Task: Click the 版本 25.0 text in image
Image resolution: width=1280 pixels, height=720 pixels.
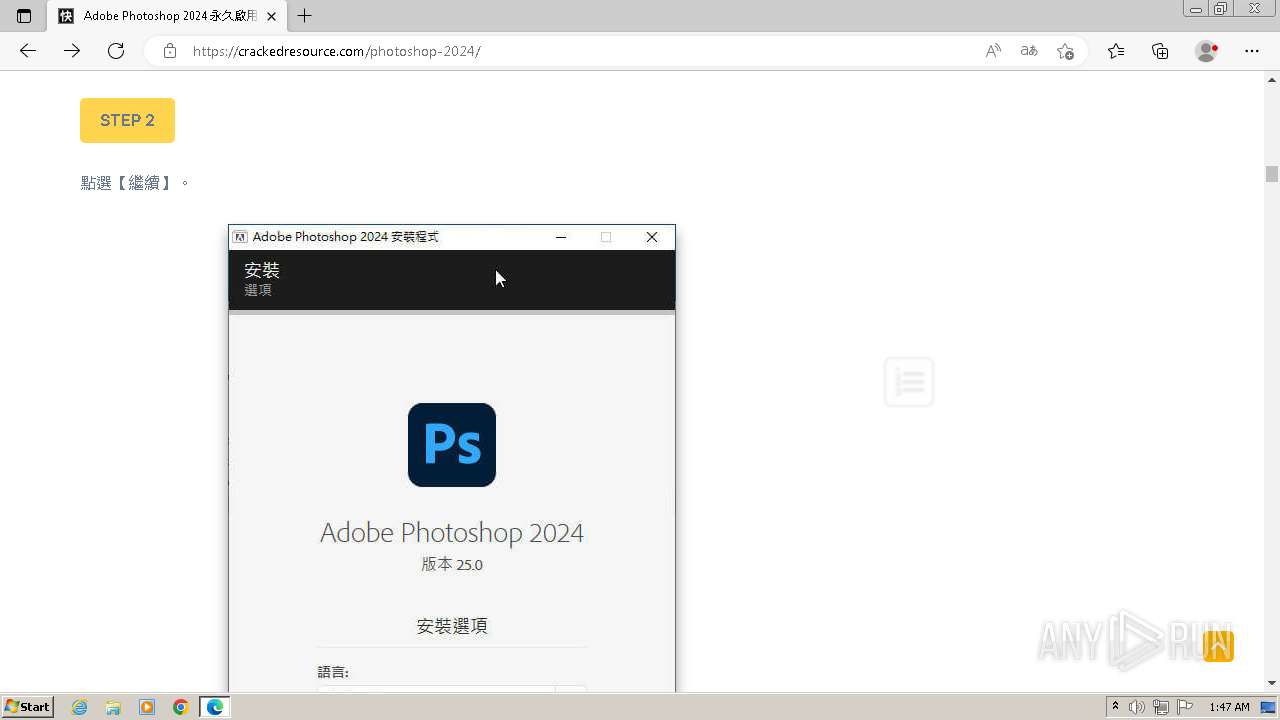Action: (452, 564)
